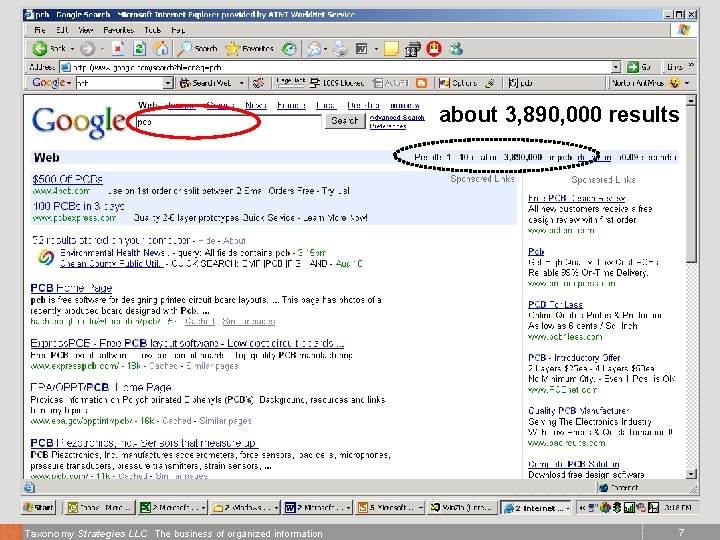Open the Google toolbar search box dropdown
Screen dimensions: 720x540
(168, 83)
